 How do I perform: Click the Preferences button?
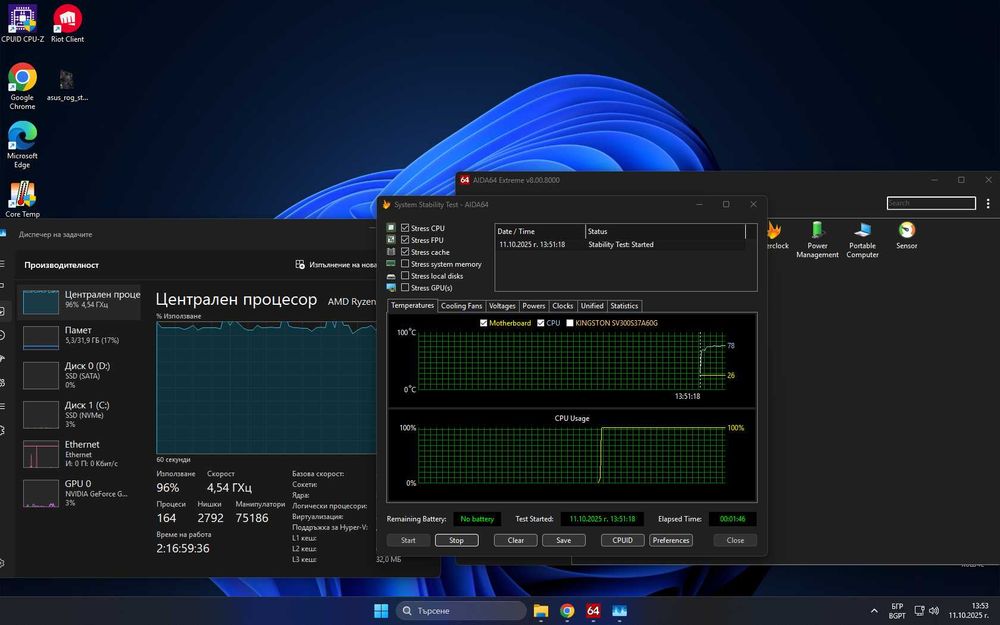[671, 540]
